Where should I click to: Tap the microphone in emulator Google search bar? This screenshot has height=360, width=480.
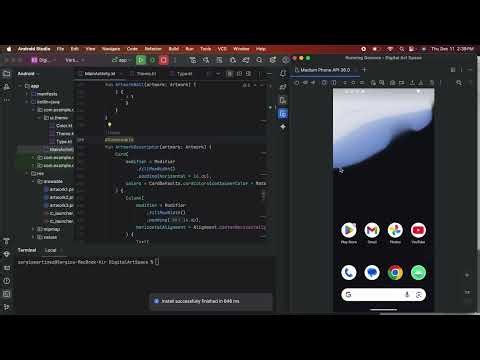pos(407,295)
